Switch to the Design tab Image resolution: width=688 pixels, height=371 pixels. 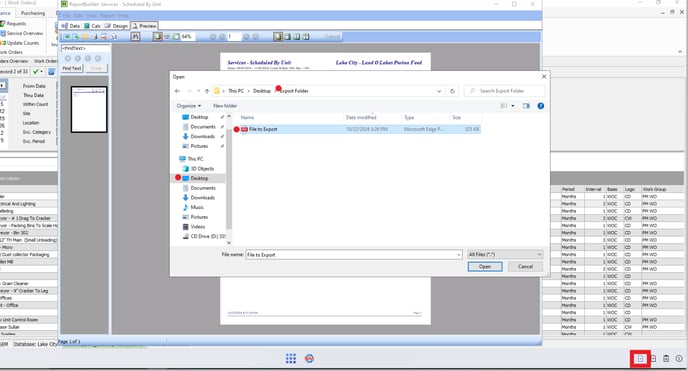(x=116, y=26)
